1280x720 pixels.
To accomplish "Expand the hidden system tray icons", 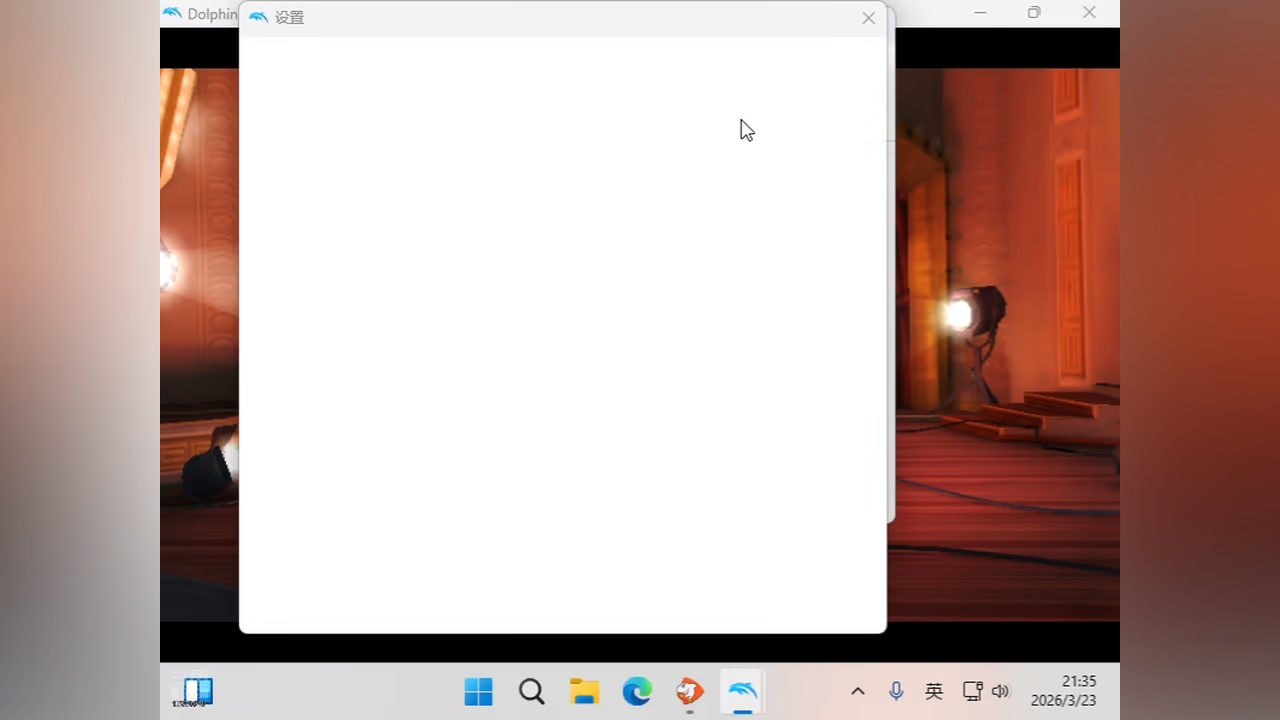I will pyautogui.click(x=858, y=691).
